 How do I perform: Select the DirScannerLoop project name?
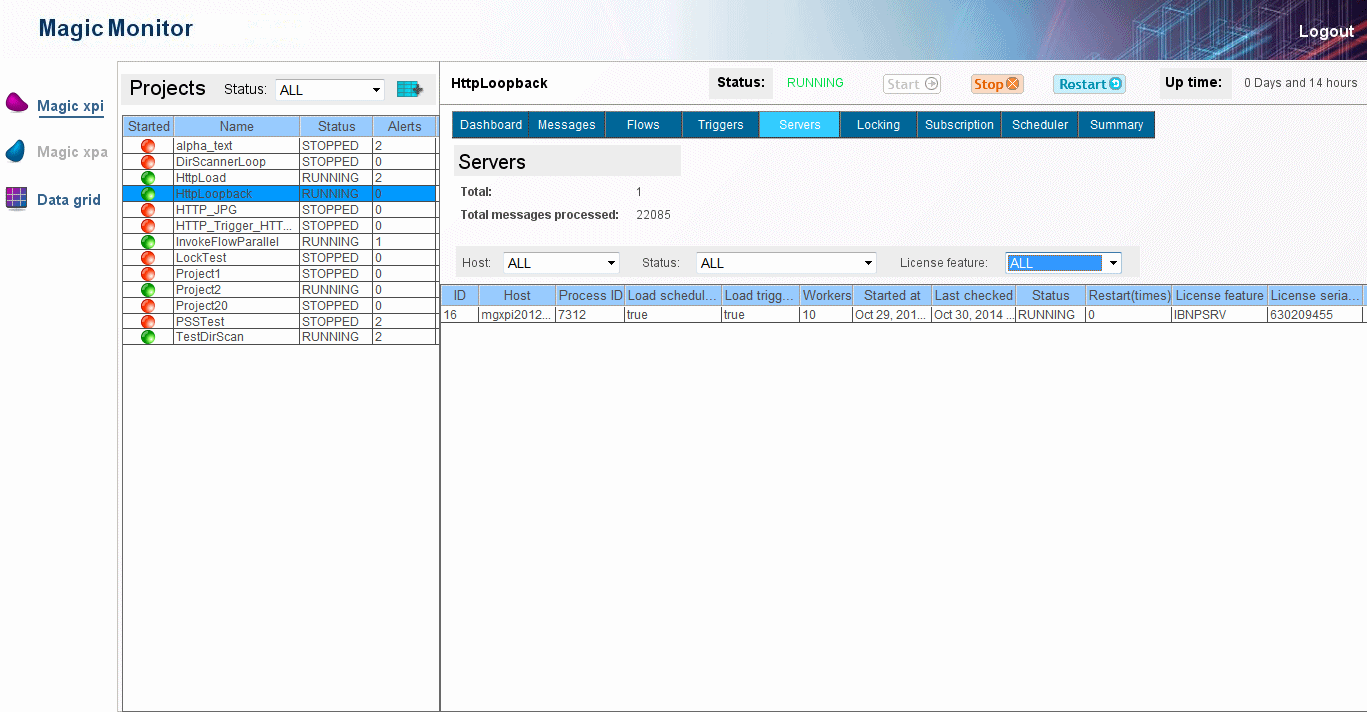coord(221,162)
